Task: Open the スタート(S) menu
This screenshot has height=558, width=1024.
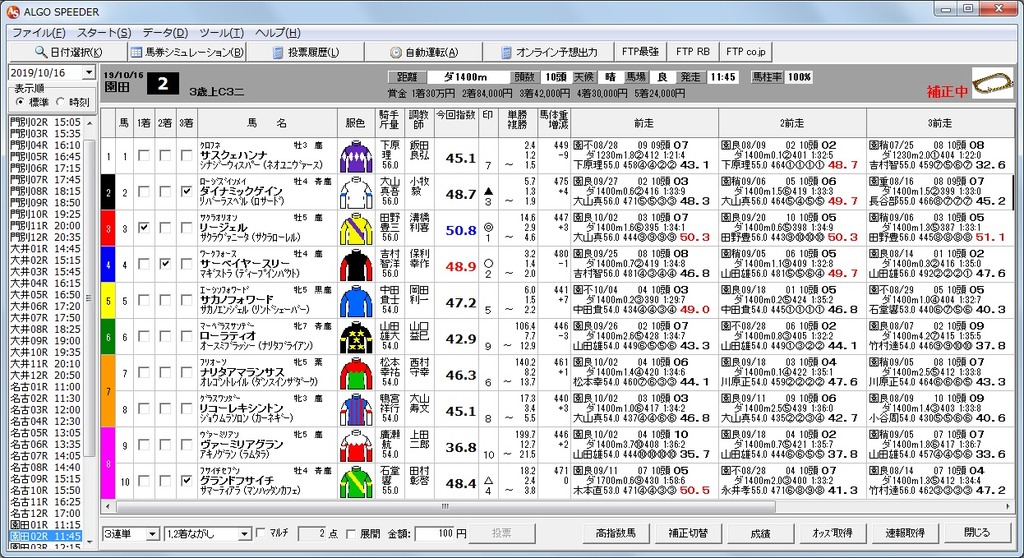Action: click(104, 32)
